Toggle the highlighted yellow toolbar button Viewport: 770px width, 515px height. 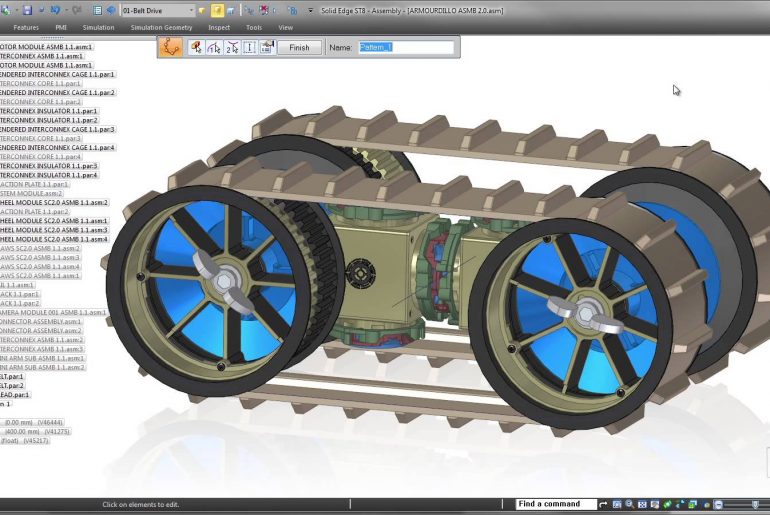tap(217, 10)
